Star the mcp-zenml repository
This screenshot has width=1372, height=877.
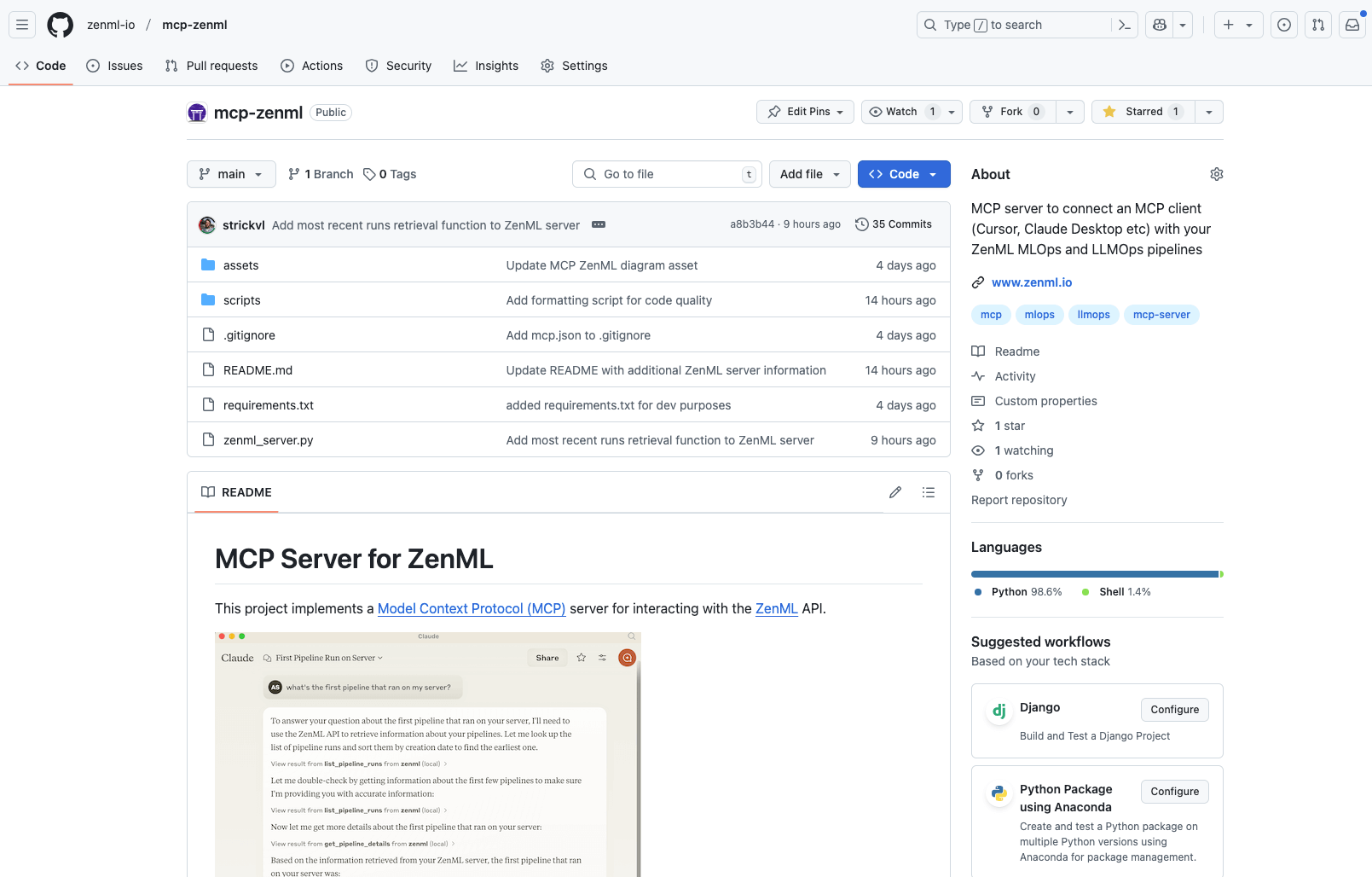pos(1141,112)
